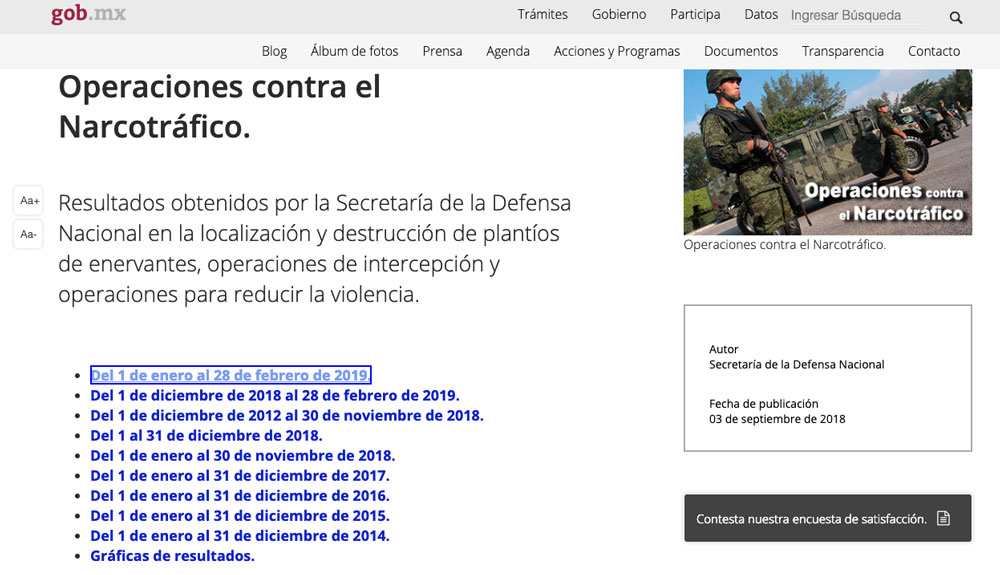
Task: Open the Trámites menu
Action: pyautogui.click(x=542, y=15)
